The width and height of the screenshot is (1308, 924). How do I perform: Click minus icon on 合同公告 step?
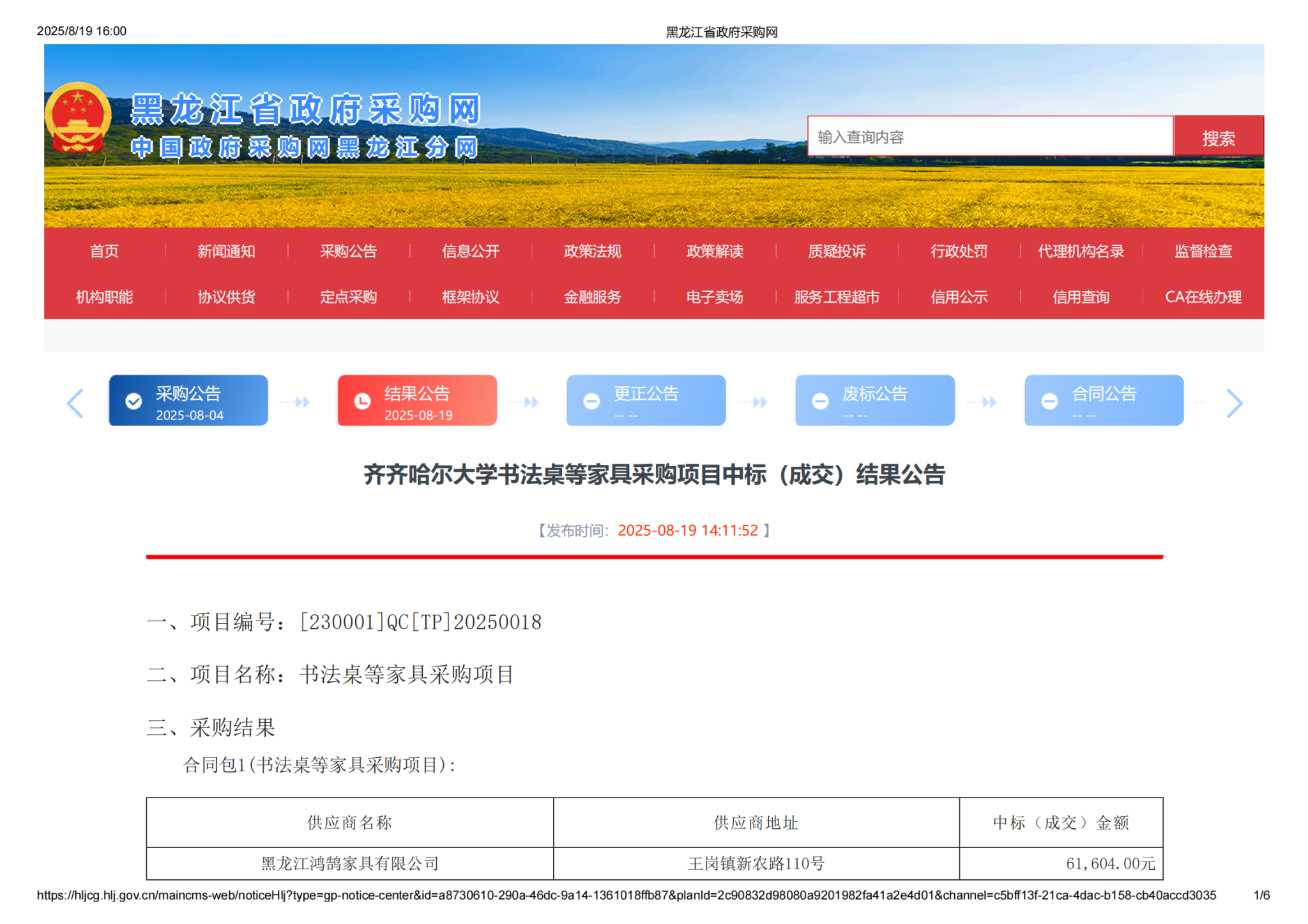1049,401
